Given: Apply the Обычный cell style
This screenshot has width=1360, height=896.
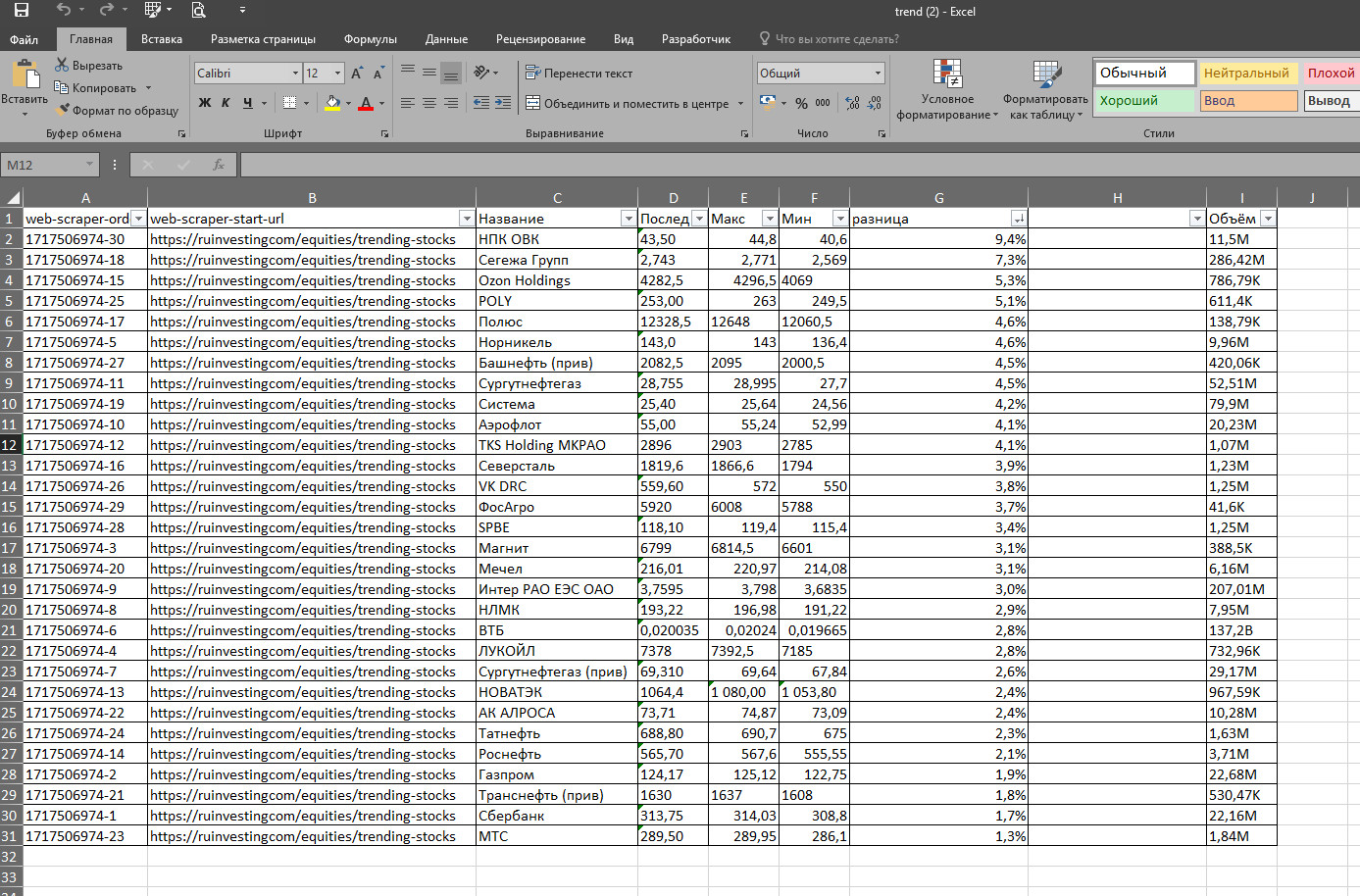Looking at the screenshot, I should click(x=1144, y=74).
